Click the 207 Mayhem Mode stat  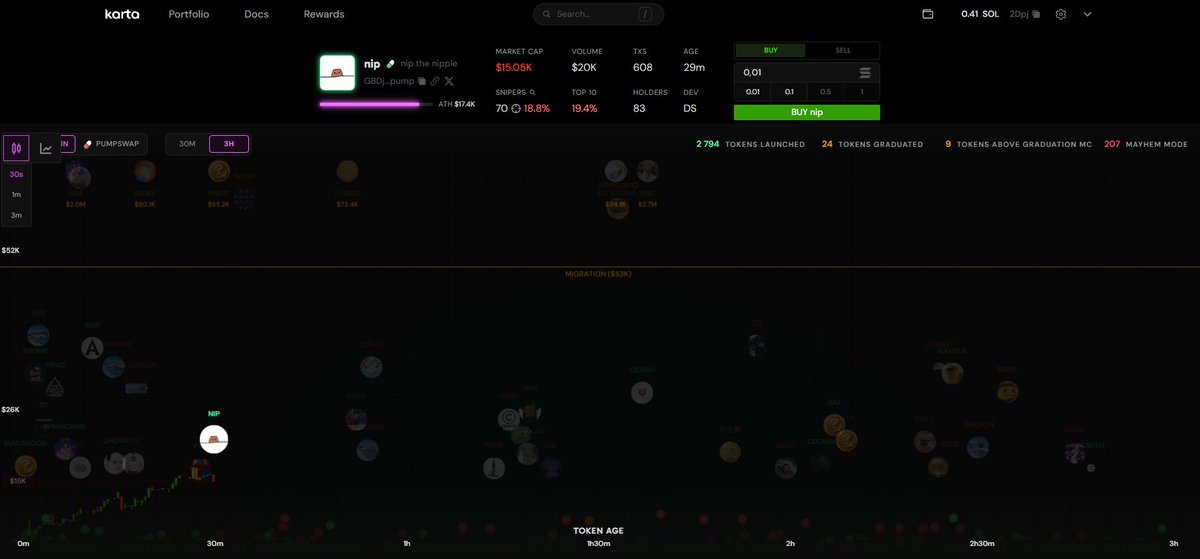point(1146,144)
